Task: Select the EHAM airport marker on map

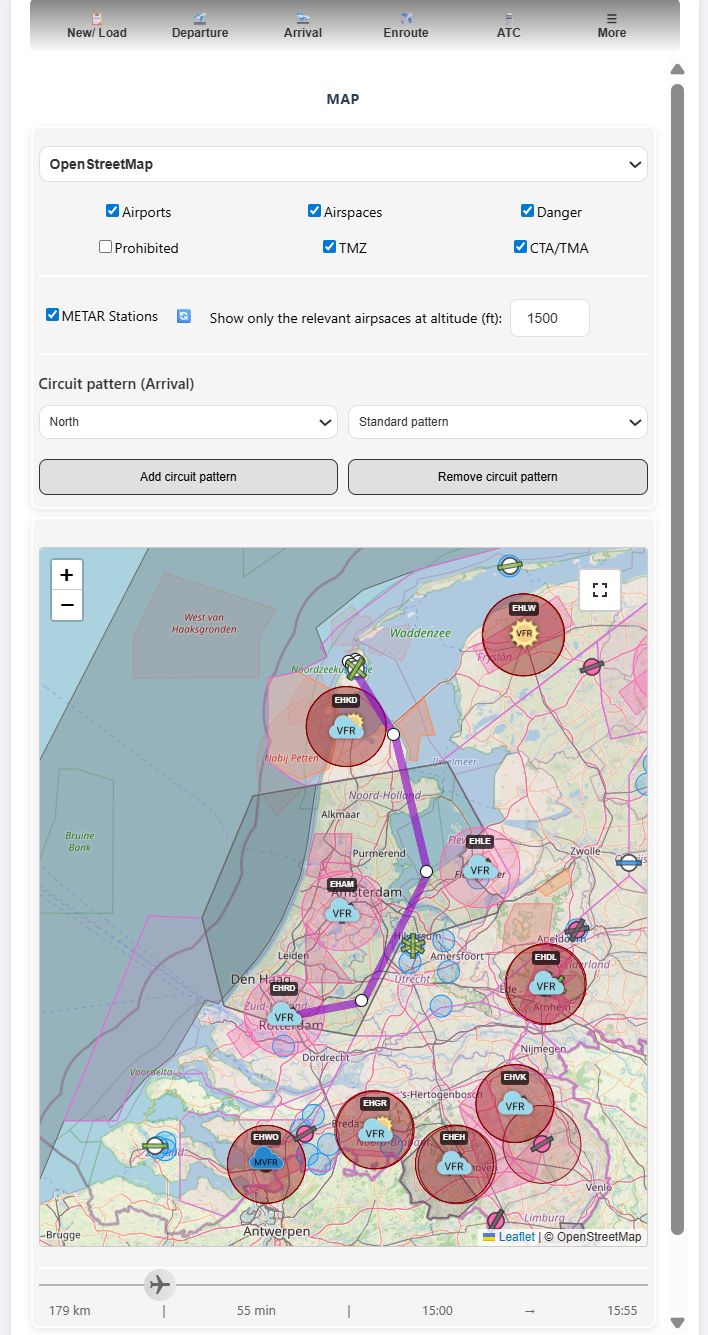Action: coord(342,910)
